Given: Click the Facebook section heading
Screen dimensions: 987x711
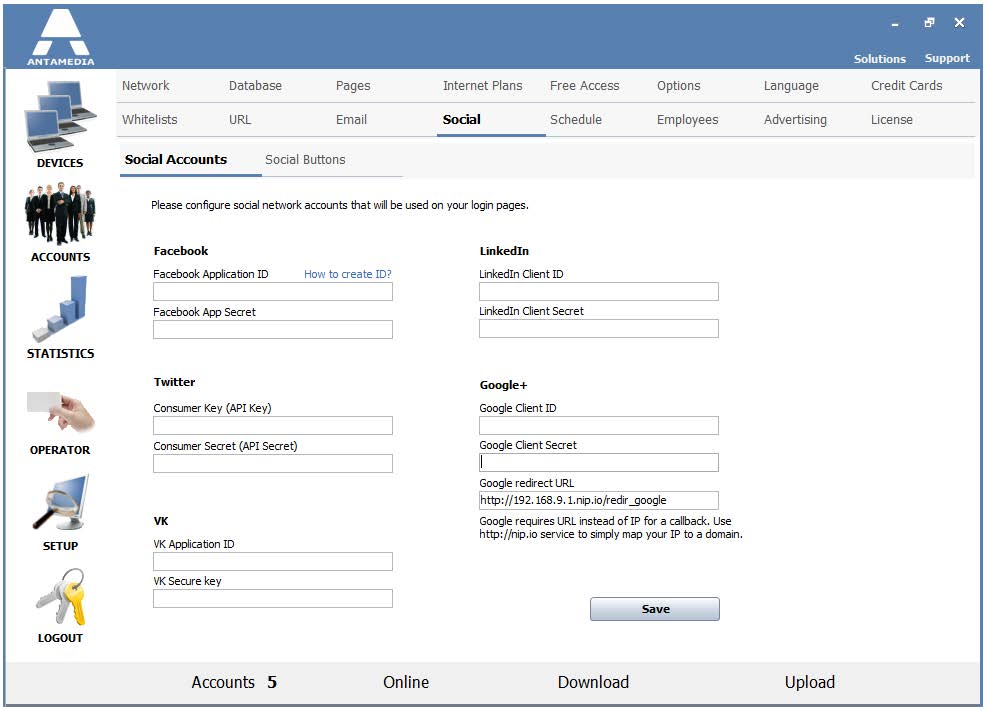Looking at the screenshot, I should pos(181,251).
